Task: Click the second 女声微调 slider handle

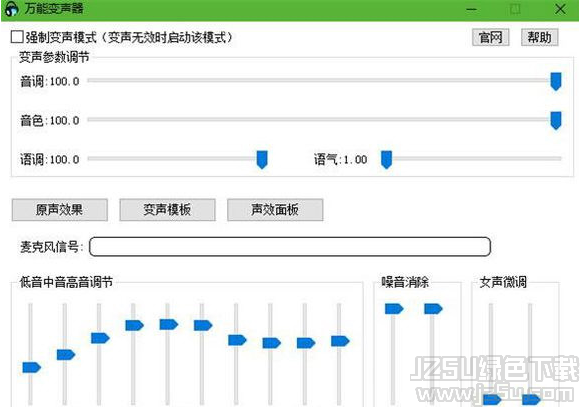Action: point(531,400)
